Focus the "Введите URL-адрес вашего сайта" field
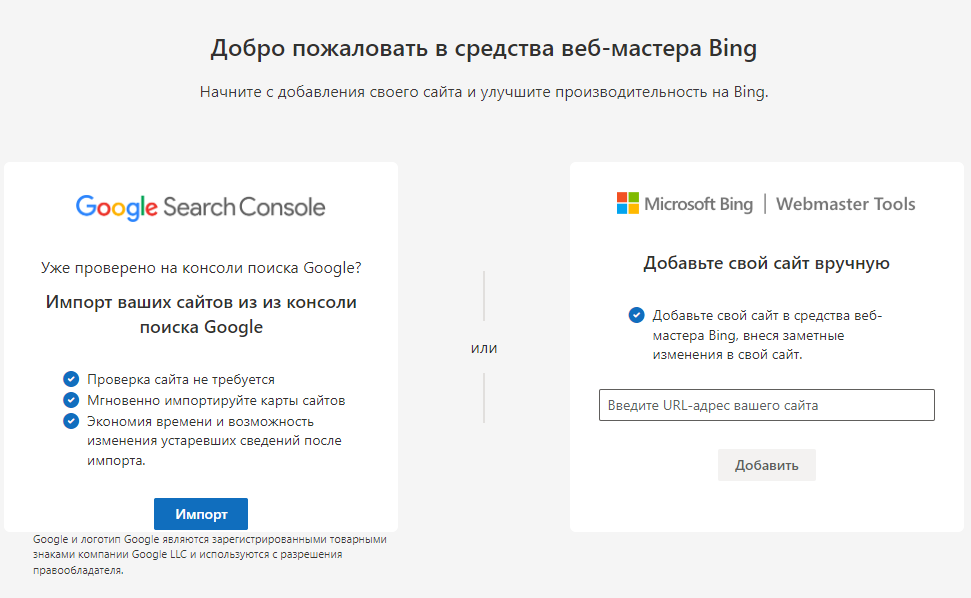The height and width of the screenshot is (598, 971). pos(766,405)
